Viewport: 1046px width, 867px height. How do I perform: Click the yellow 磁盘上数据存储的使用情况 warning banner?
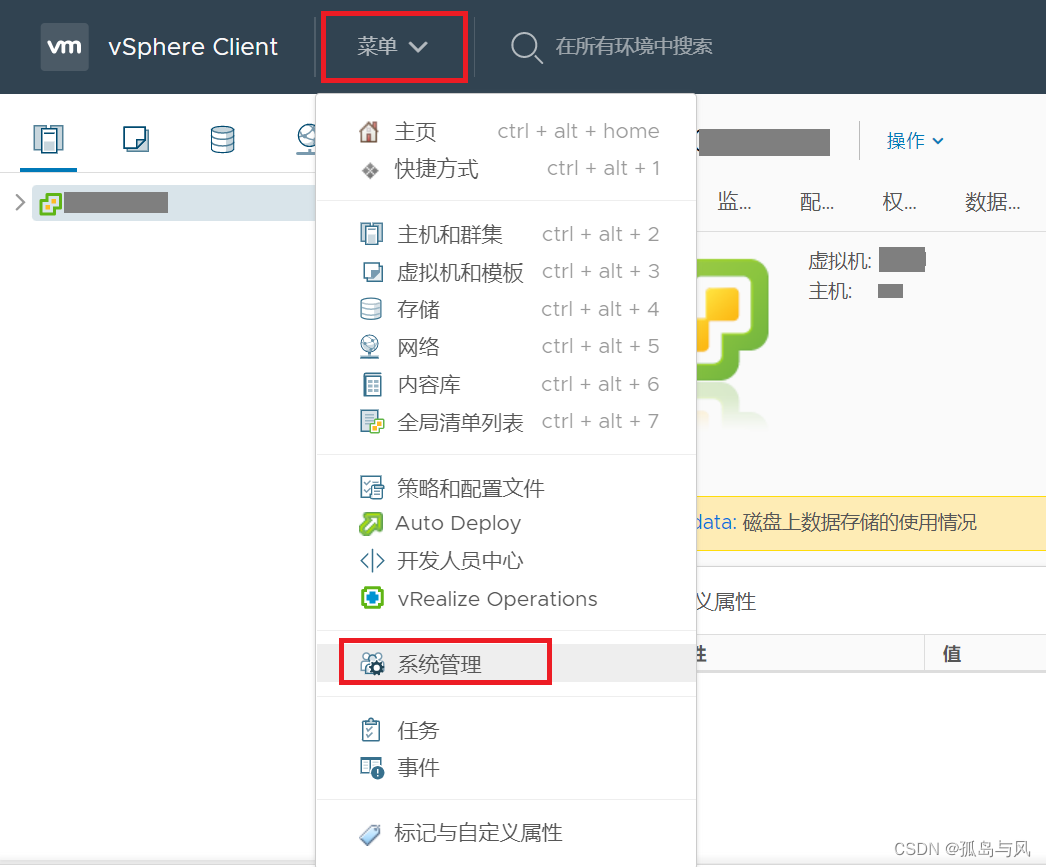click(871, 523)
